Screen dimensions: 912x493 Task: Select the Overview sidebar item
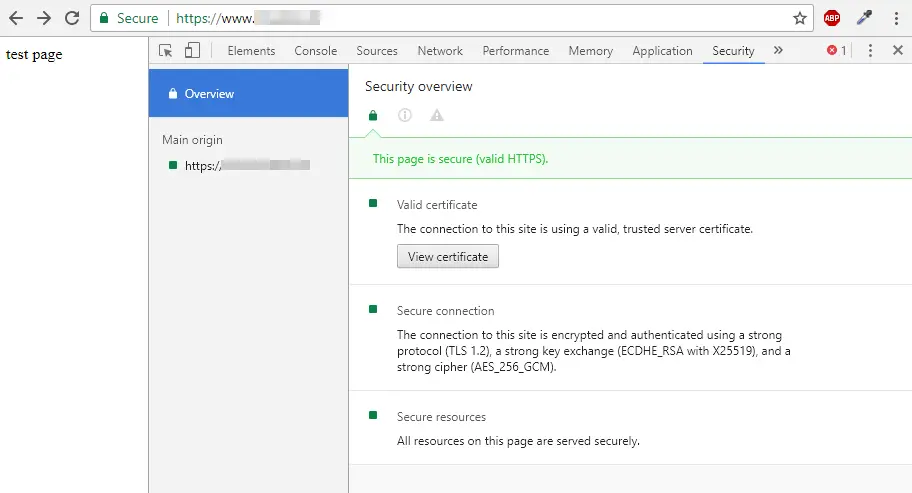(x=249, y=94)
